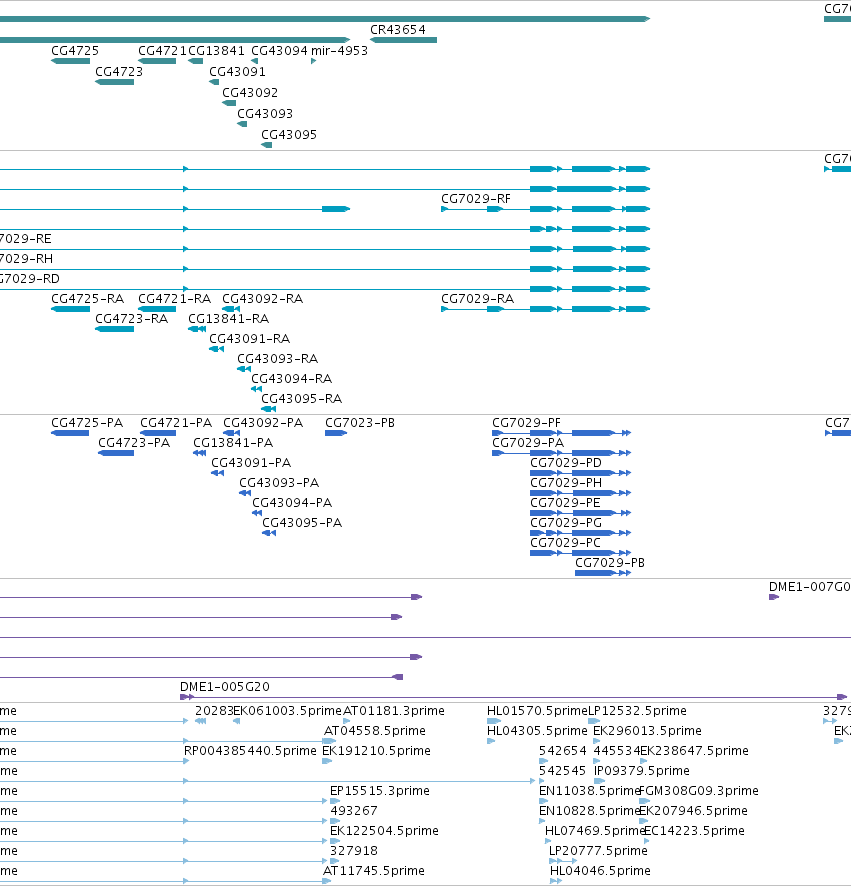Click the CG13841-PA protein label
The width and height of the screenshot is (851, 886).
click(233, 443)
